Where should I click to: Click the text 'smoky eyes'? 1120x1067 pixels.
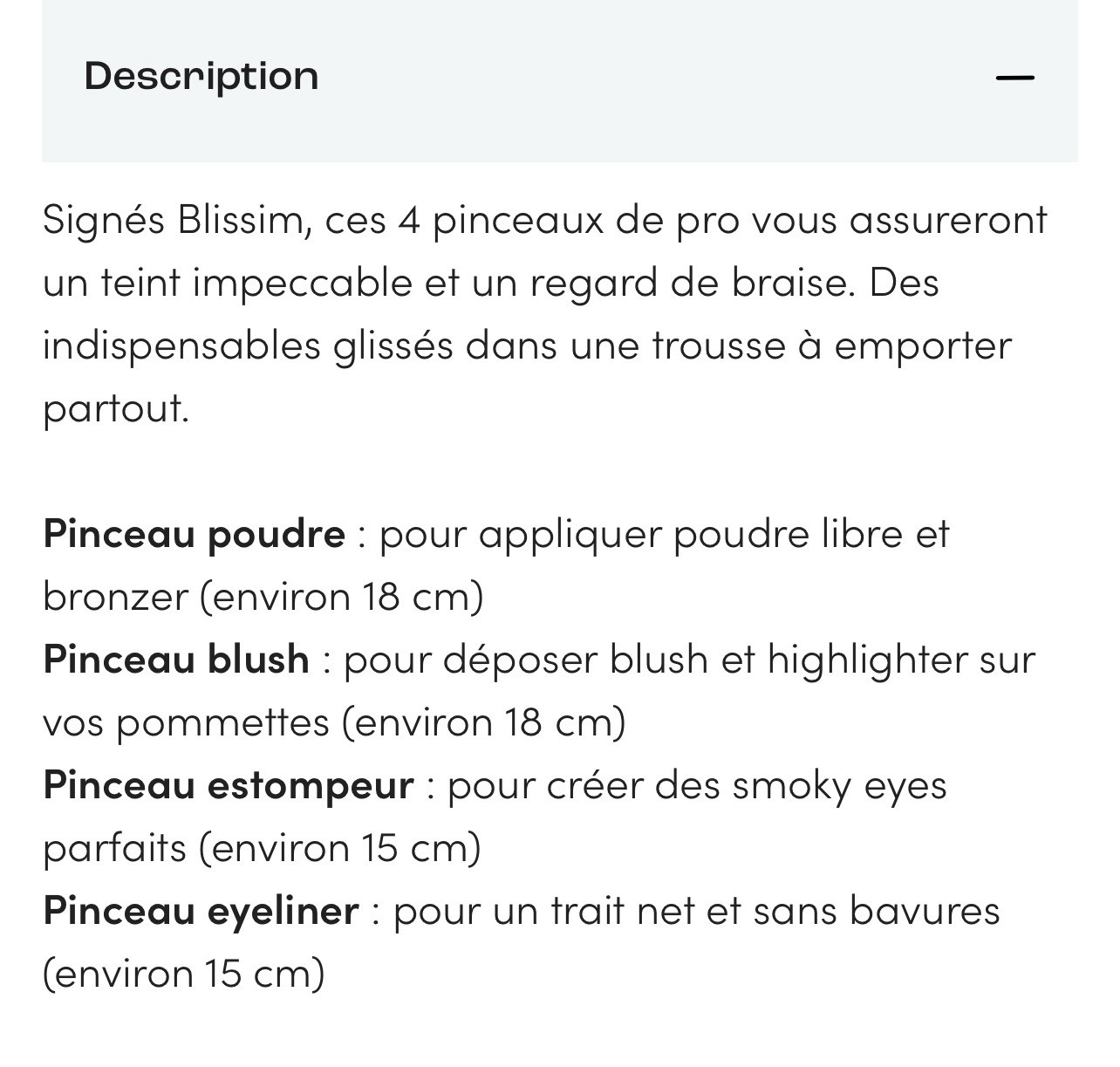(x=839, y=784)
